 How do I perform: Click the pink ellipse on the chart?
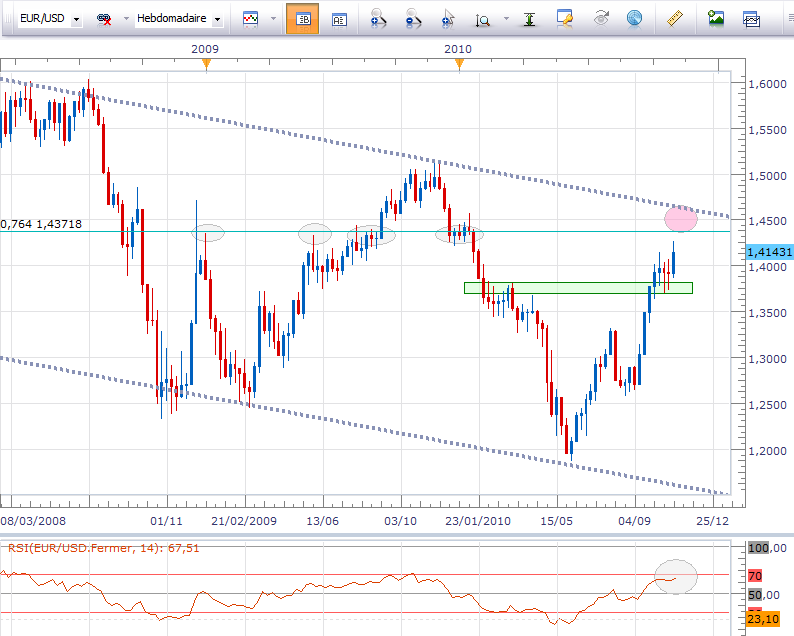[x=680, y=217]
